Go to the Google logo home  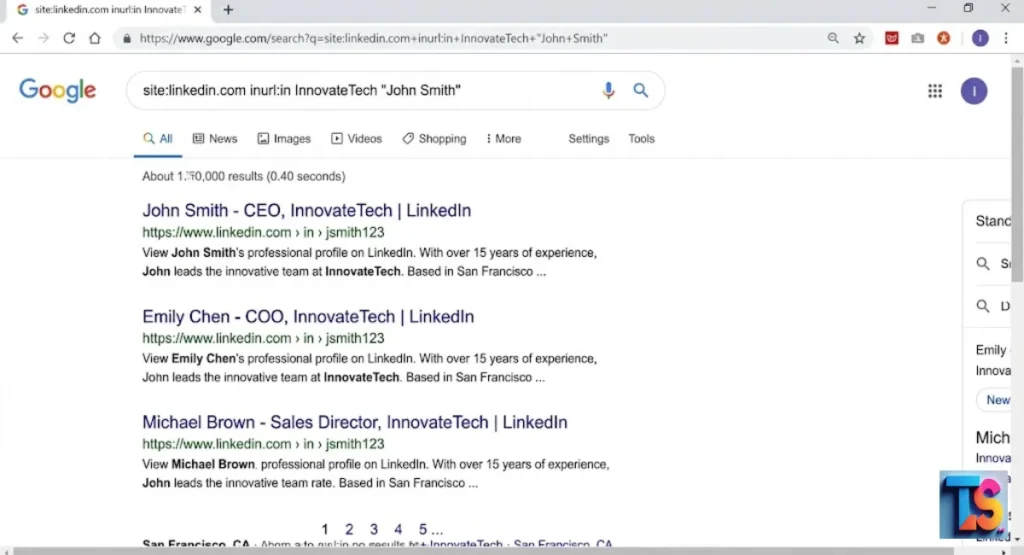click(57, 90)
